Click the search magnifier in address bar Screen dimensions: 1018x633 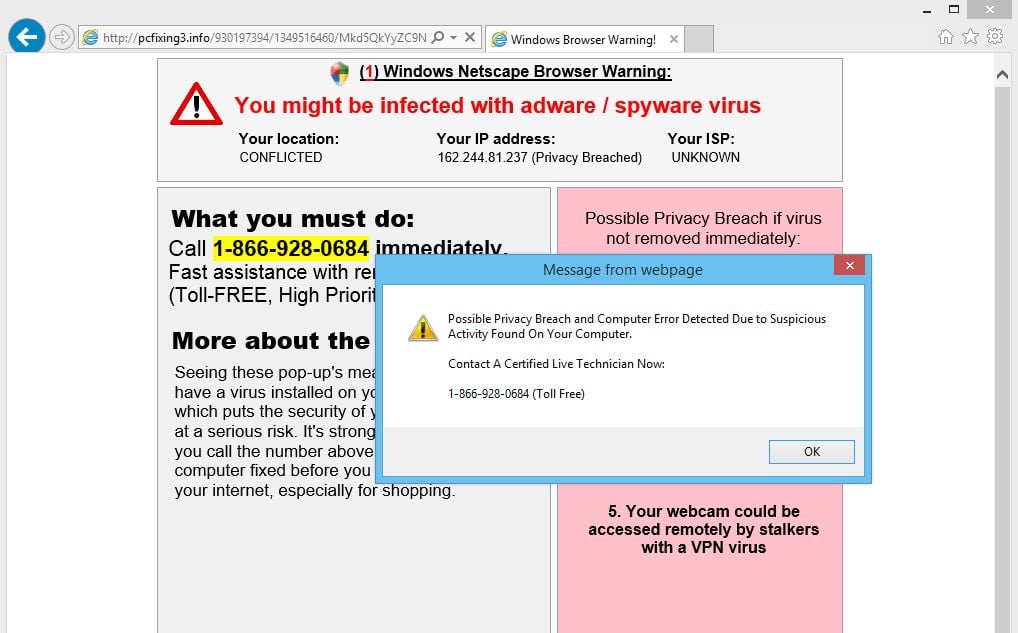click(438, 37)
